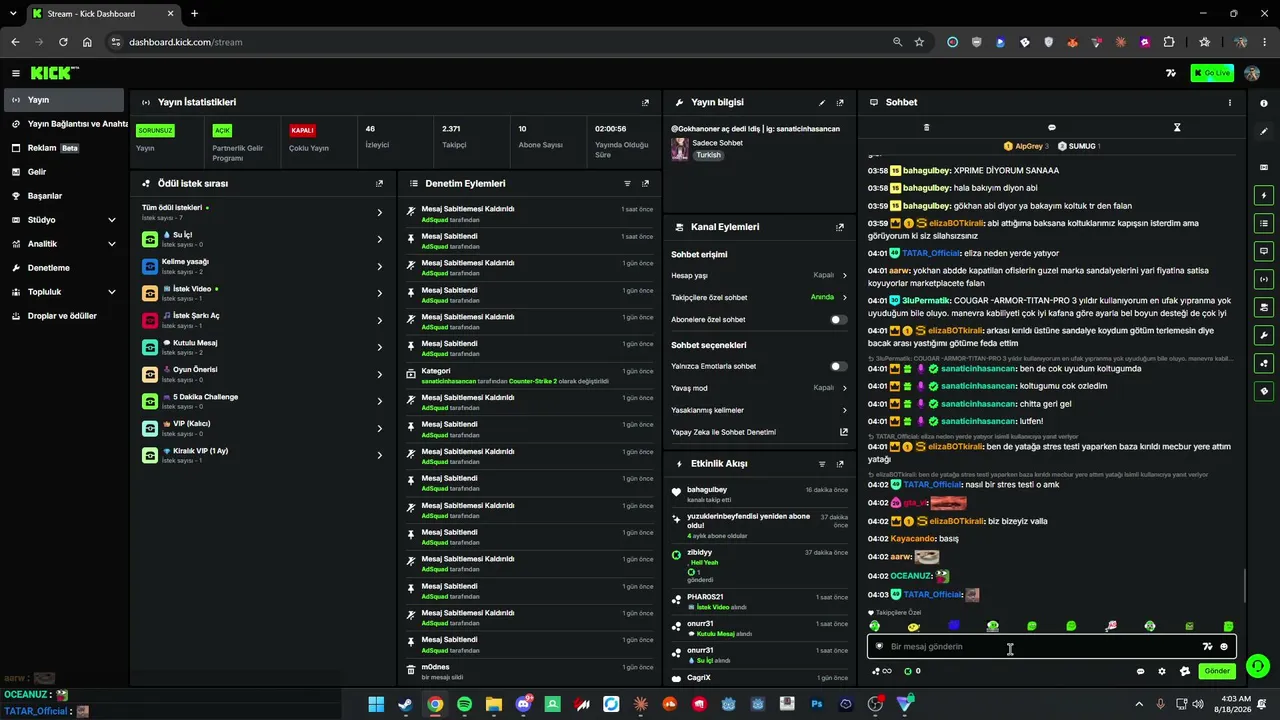Click the Su İçi reward row
This screenshot has height=720, width=1280.
point(263,239)
